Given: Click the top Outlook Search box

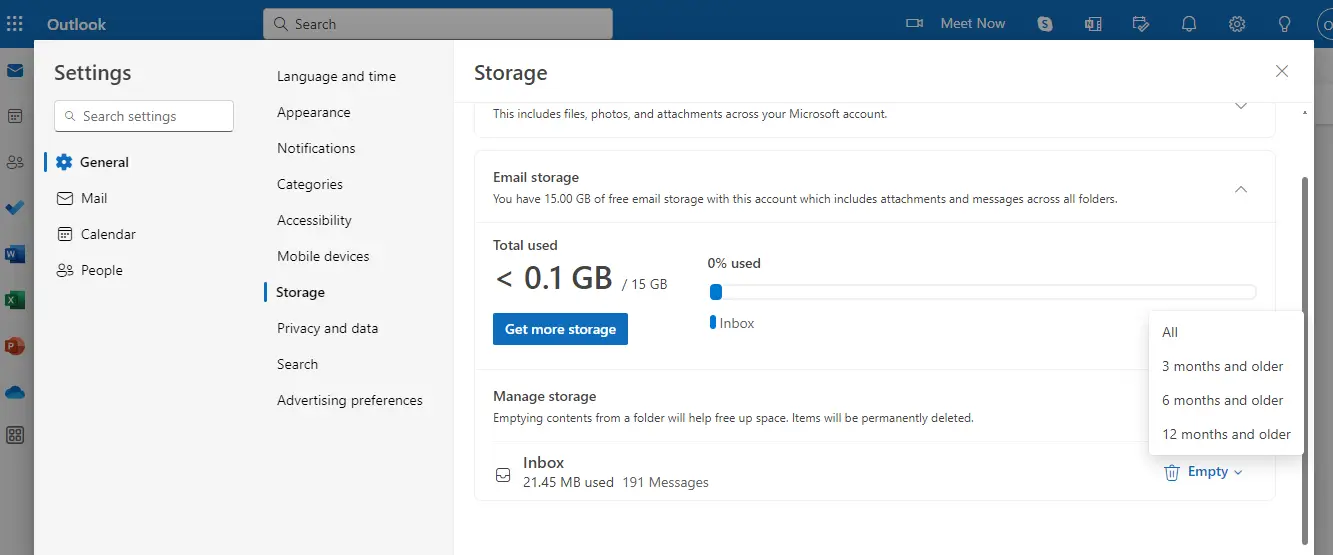Looking at the screenshot, I should click(x=438, y=24).
